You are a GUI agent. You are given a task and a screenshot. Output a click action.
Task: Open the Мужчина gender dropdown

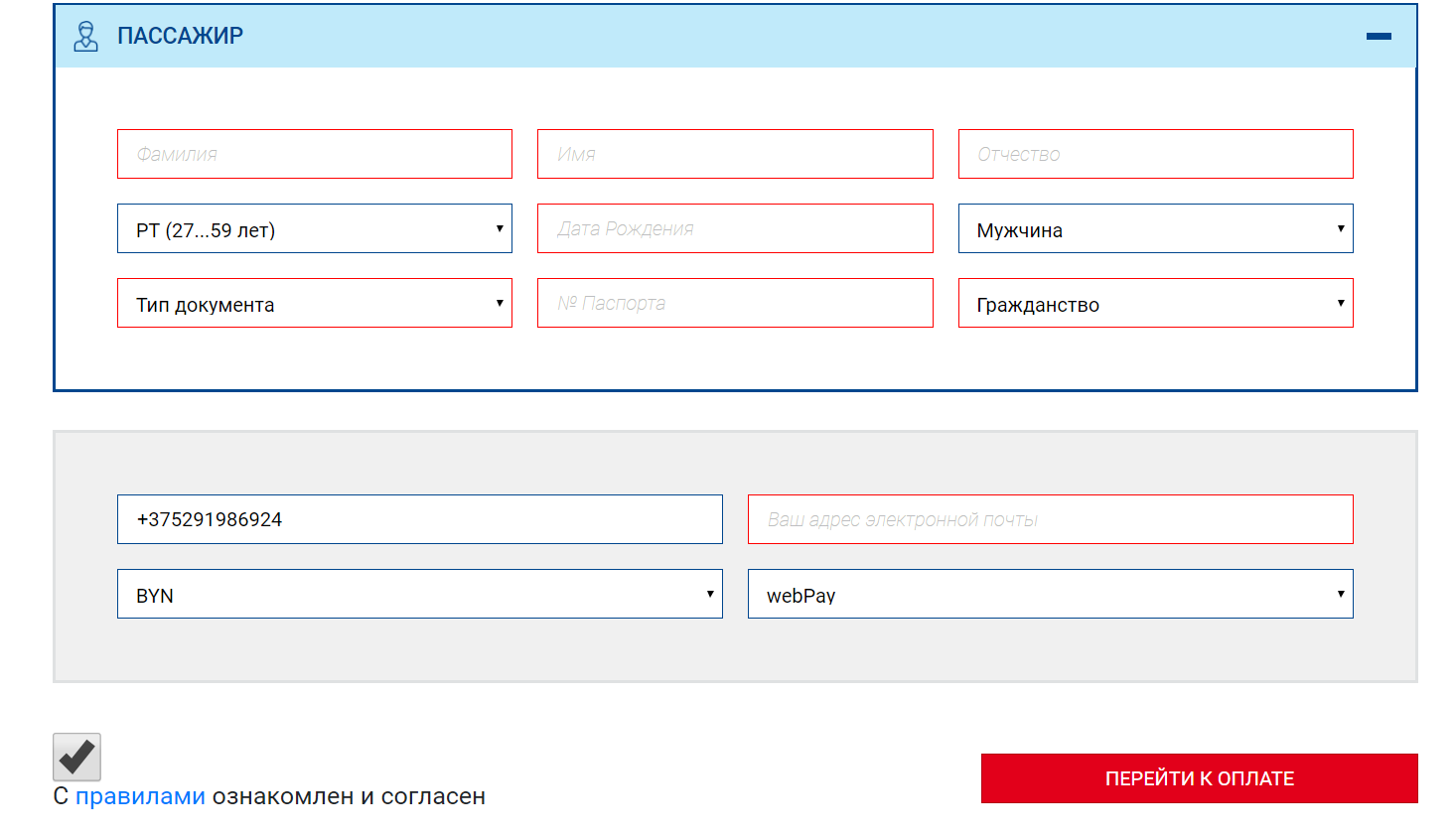(1155, 228)
